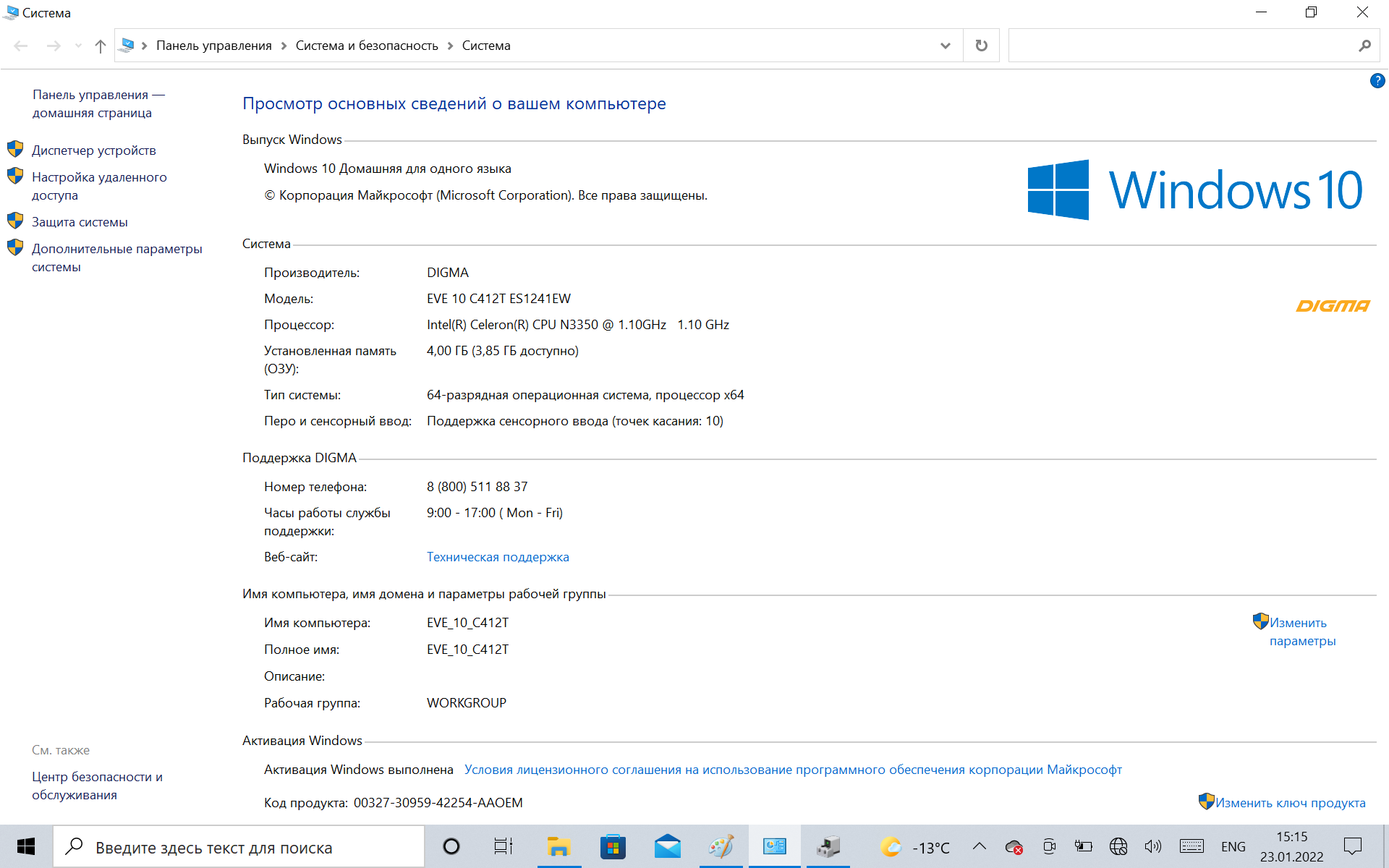Open recent locations dropdown arrow
The image size is (1389, 868).
click(x=78, y=46)
